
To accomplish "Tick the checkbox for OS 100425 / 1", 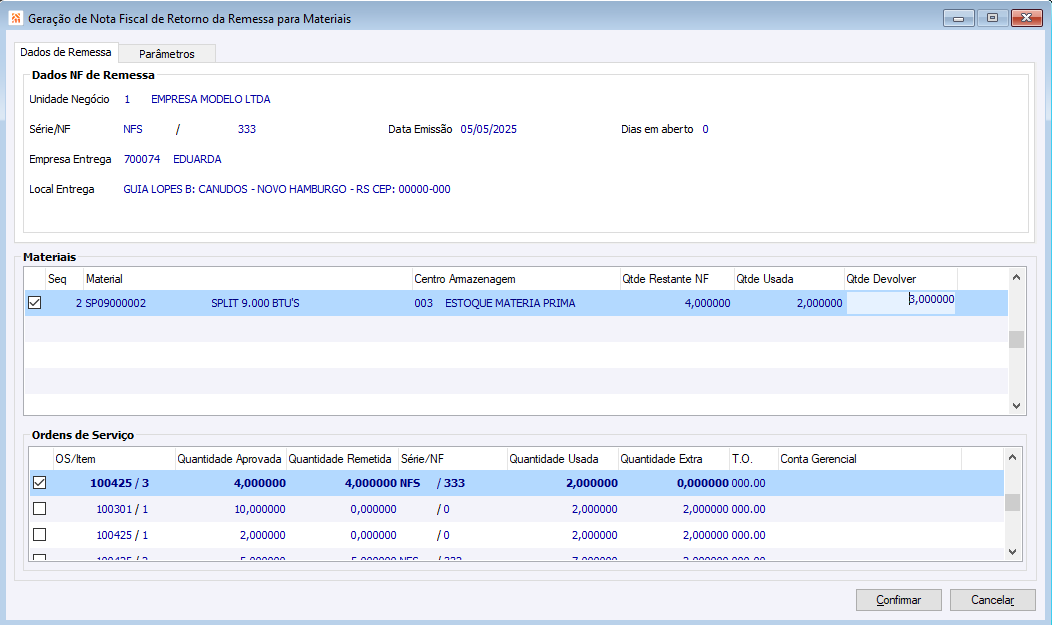I will [39, 535].
